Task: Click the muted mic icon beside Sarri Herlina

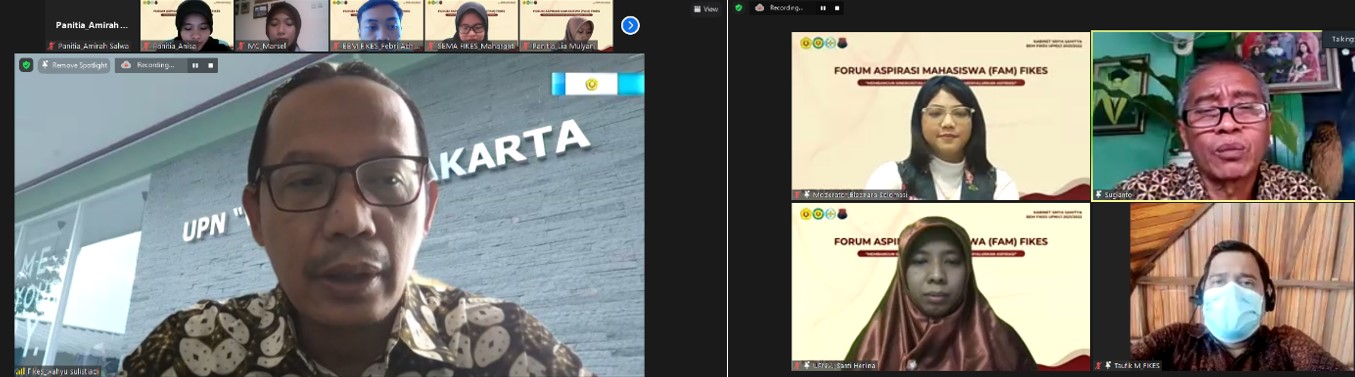Action: (797, 366)
